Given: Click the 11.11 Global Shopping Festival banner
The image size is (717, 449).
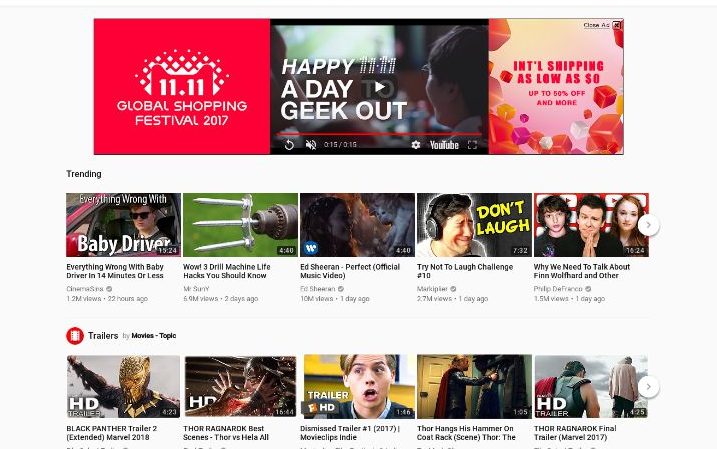Looking at the screenshot, I should 182,86.
